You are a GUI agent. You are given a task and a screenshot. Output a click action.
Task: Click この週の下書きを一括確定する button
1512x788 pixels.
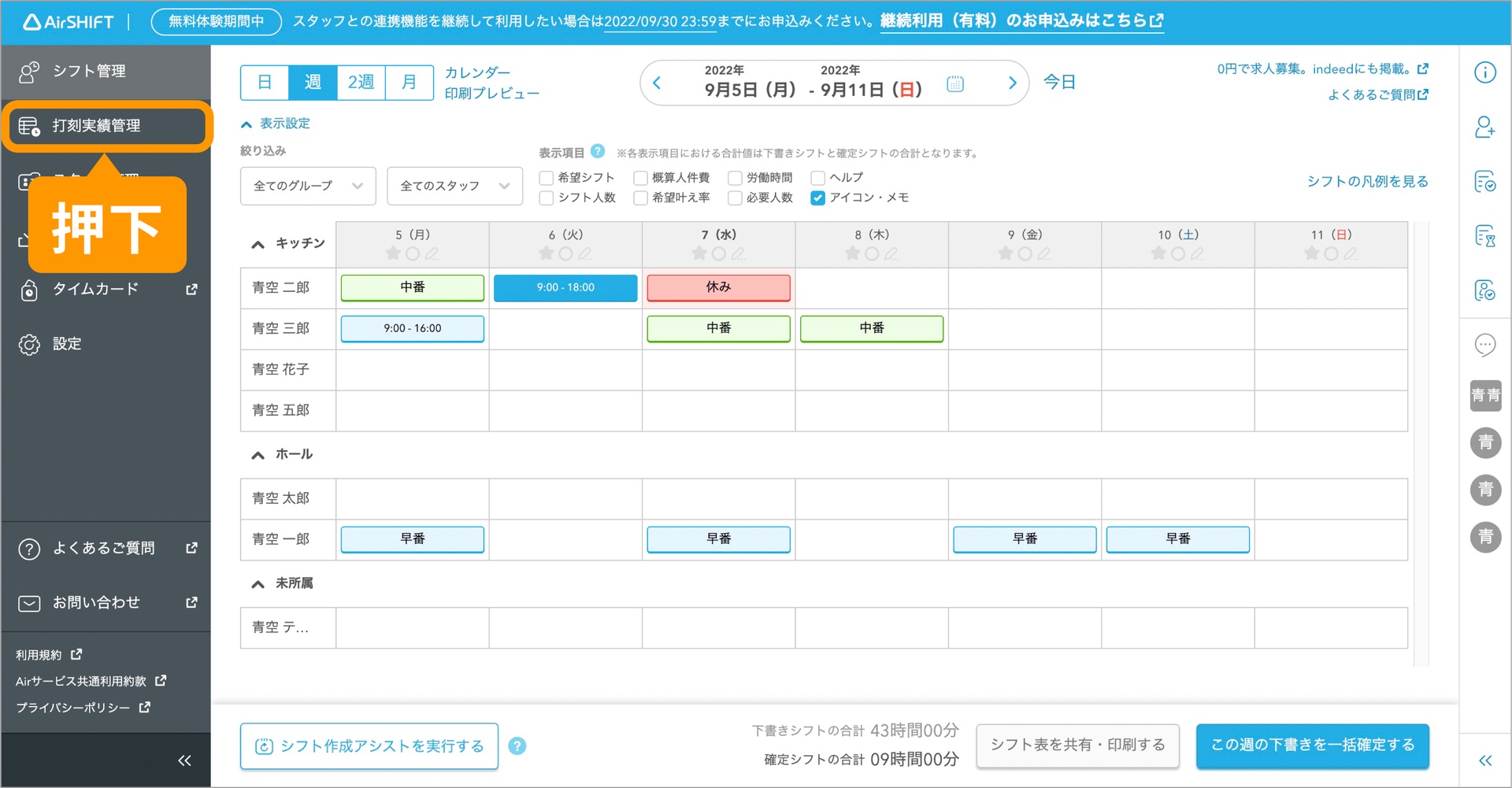1312,745
